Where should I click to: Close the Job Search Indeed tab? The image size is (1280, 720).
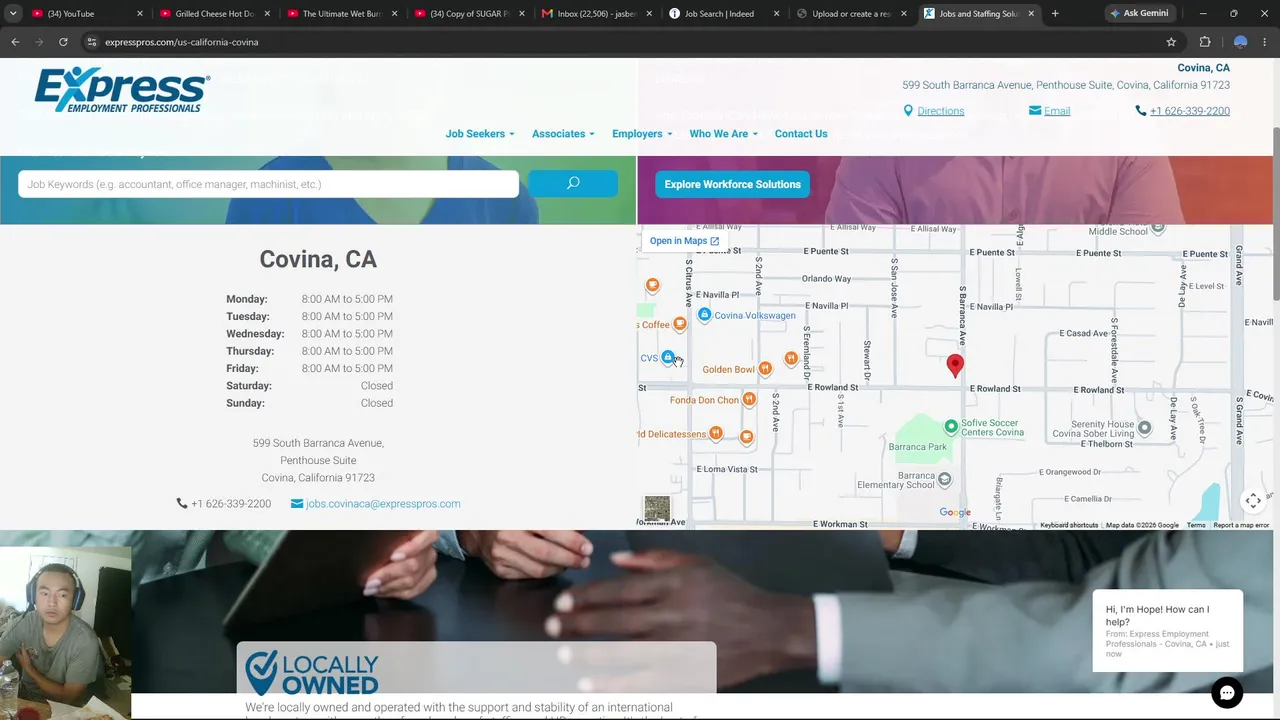click(x=776, y=14)
